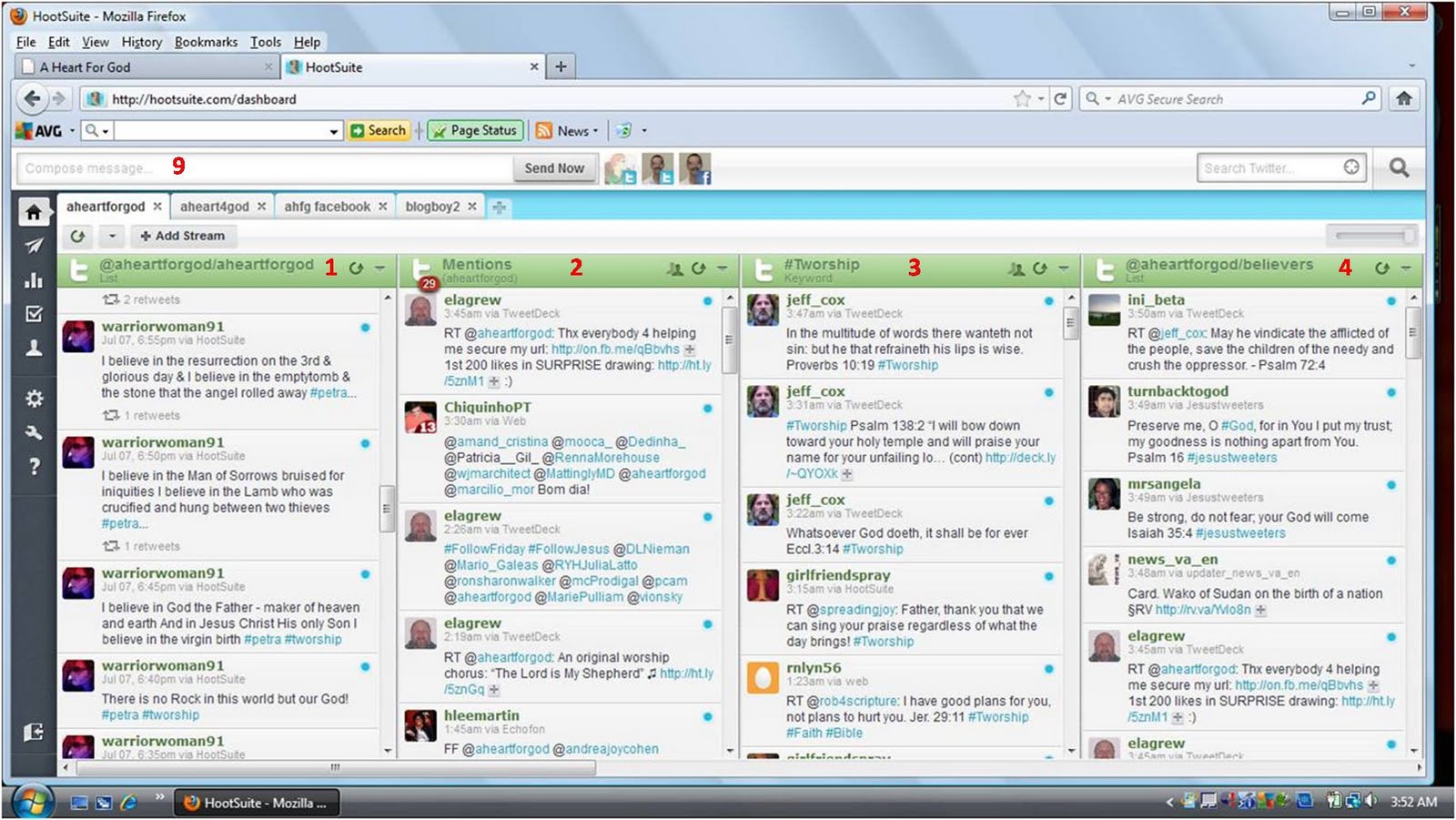The image size is (1456, 820).
Task: Open the Contacts person sidebar icon
Action: (x=34, y=348)
